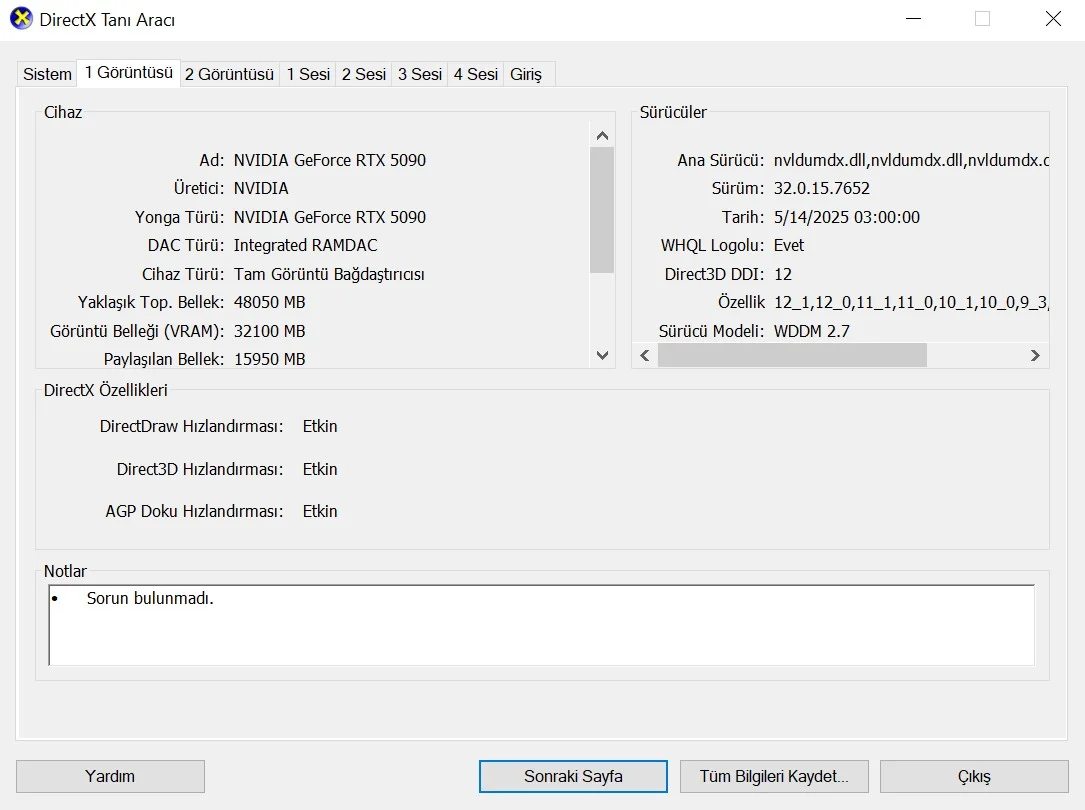Click the Üretici value NVIDIA
This screenshot has width=1085, height=810.
[x=261, y=188]
